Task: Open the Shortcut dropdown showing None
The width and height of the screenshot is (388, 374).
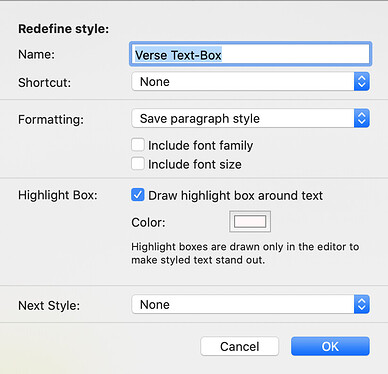Action: (x=251, y=82)
